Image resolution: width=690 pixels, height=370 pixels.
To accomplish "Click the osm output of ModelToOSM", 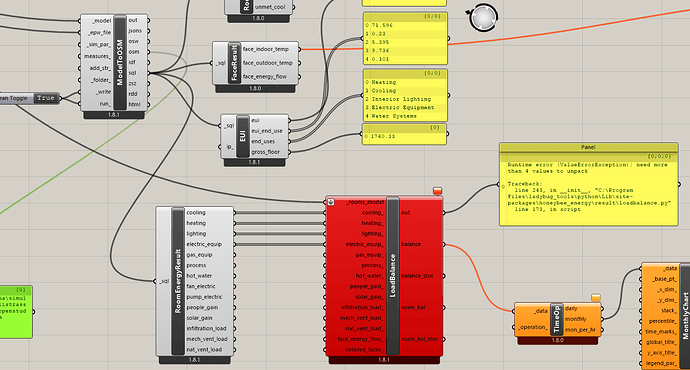I will (x=134, y=52).
